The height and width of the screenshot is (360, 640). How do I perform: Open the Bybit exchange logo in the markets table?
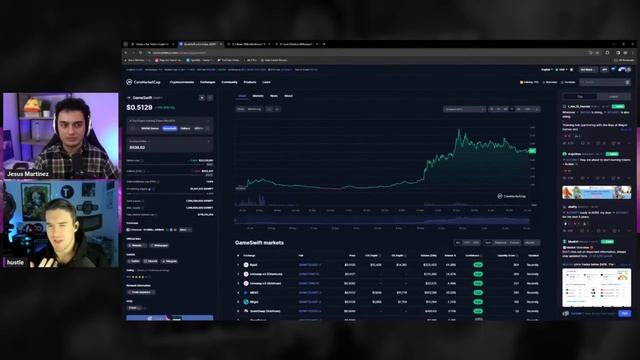[246, 264]
